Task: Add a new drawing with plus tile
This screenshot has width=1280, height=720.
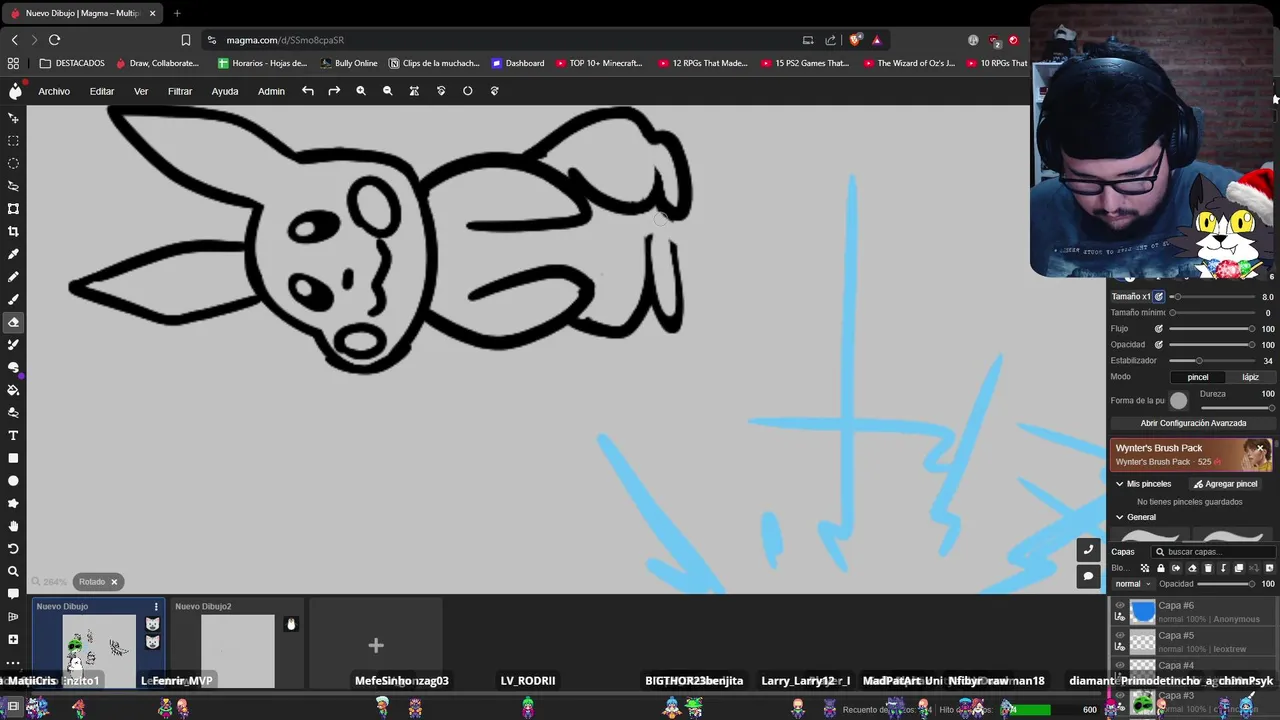Action: [376, 645]
